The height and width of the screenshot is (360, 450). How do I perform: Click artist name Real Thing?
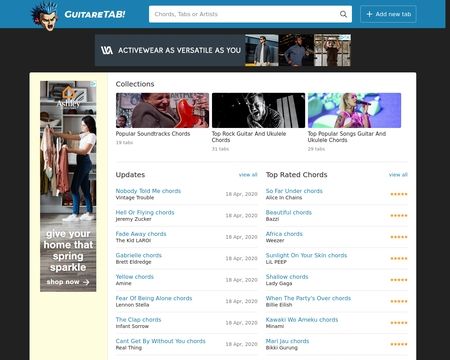[x=129, y=348]
